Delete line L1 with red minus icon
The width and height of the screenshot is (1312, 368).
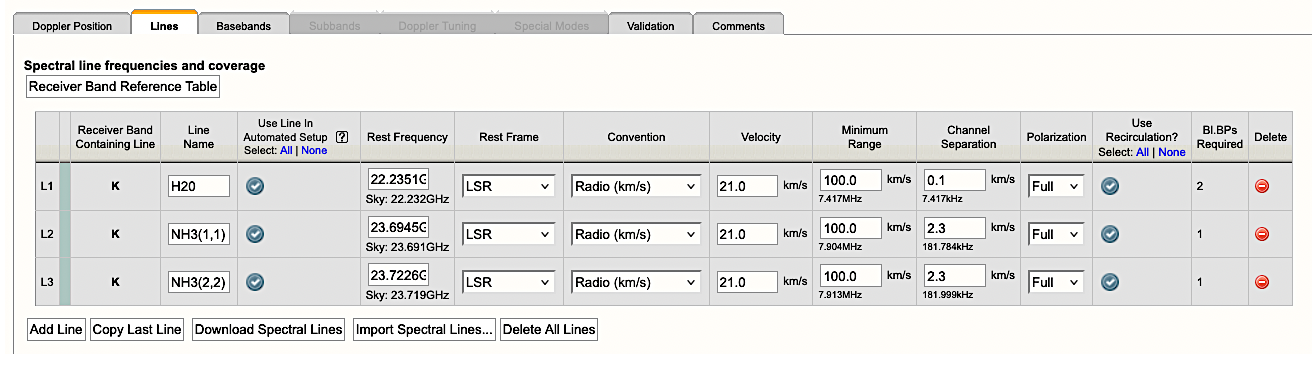coord(1262,186)
